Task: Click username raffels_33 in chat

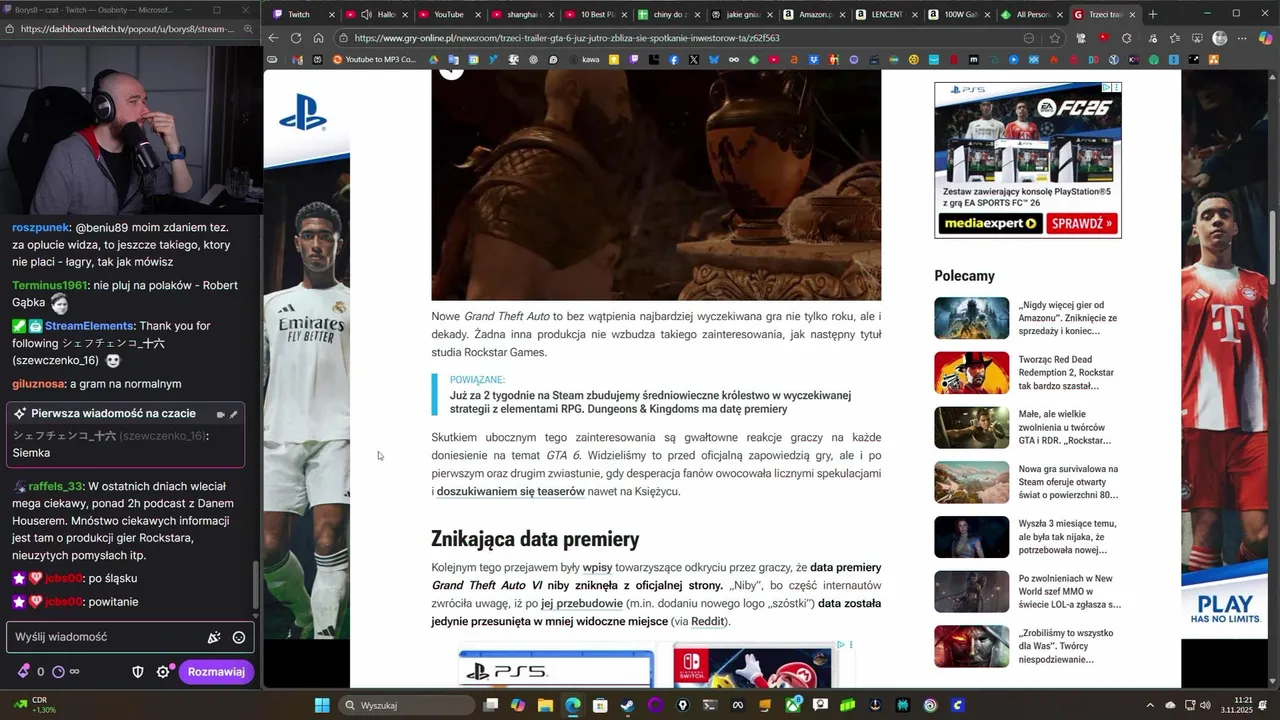Action: coord(56,486)
